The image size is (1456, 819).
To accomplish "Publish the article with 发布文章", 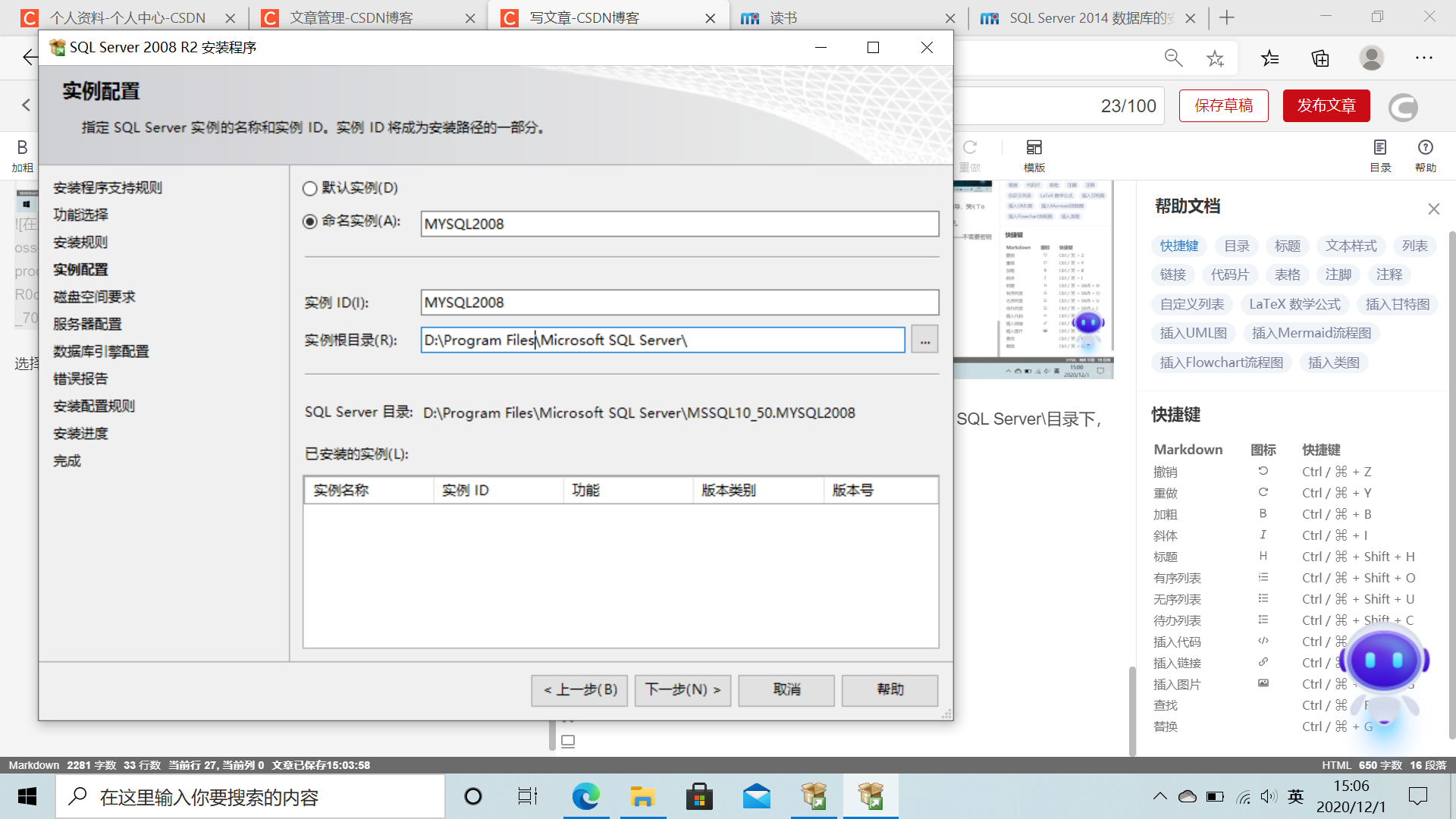I will pos(1326,105).
